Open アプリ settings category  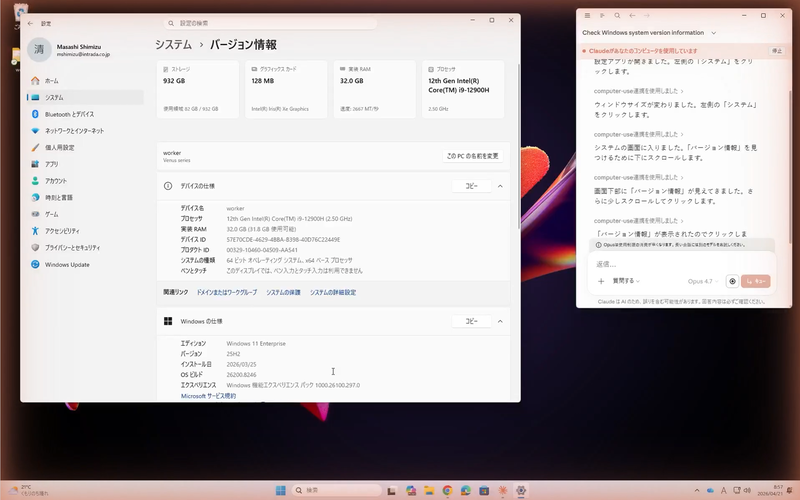click(85, 164)
